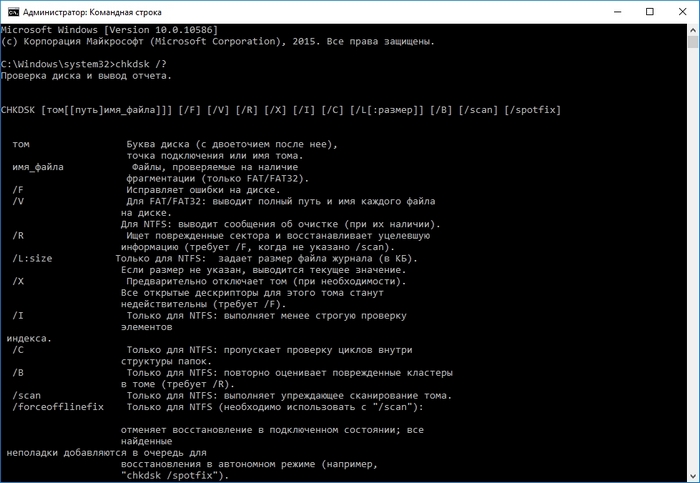Click the CHKDSK word in the syntax line

[x=19, y=108]
